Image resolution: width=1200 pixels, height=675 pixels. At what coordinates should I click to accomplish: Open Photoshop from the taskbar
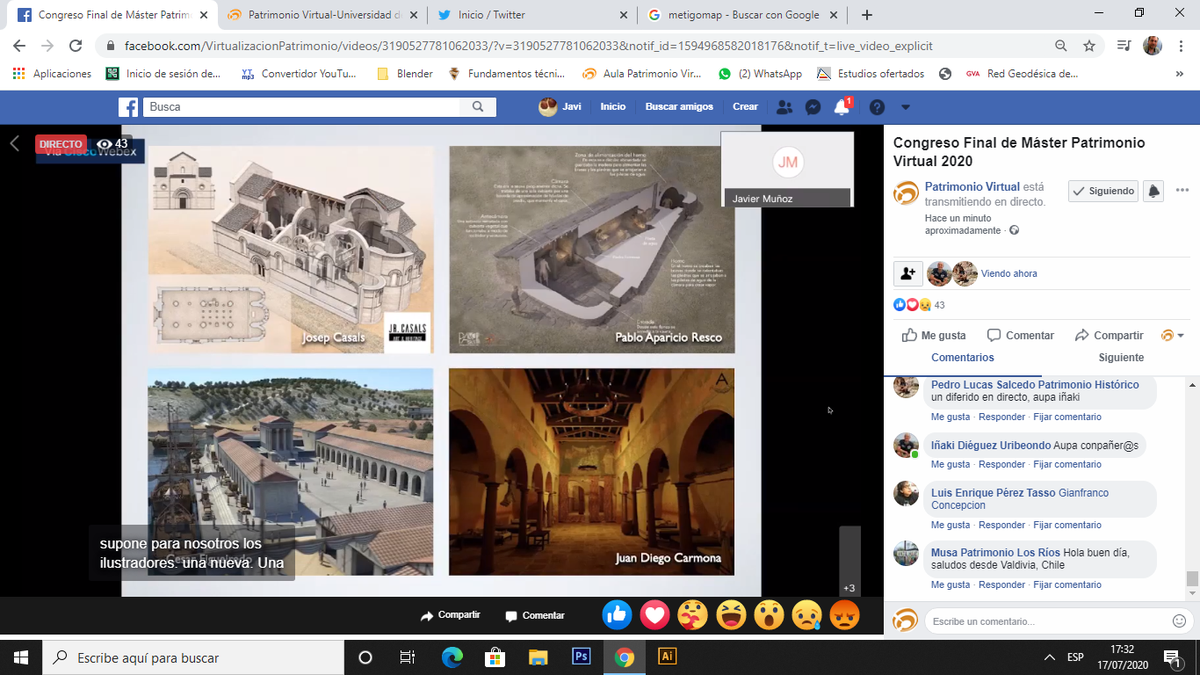coord(581,657)
